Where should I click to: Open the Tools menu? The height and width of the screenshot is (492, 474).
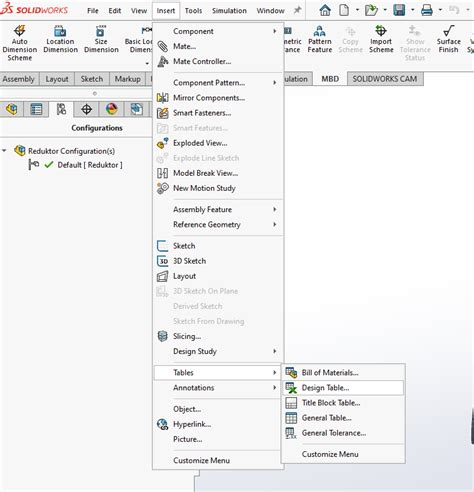193,11
